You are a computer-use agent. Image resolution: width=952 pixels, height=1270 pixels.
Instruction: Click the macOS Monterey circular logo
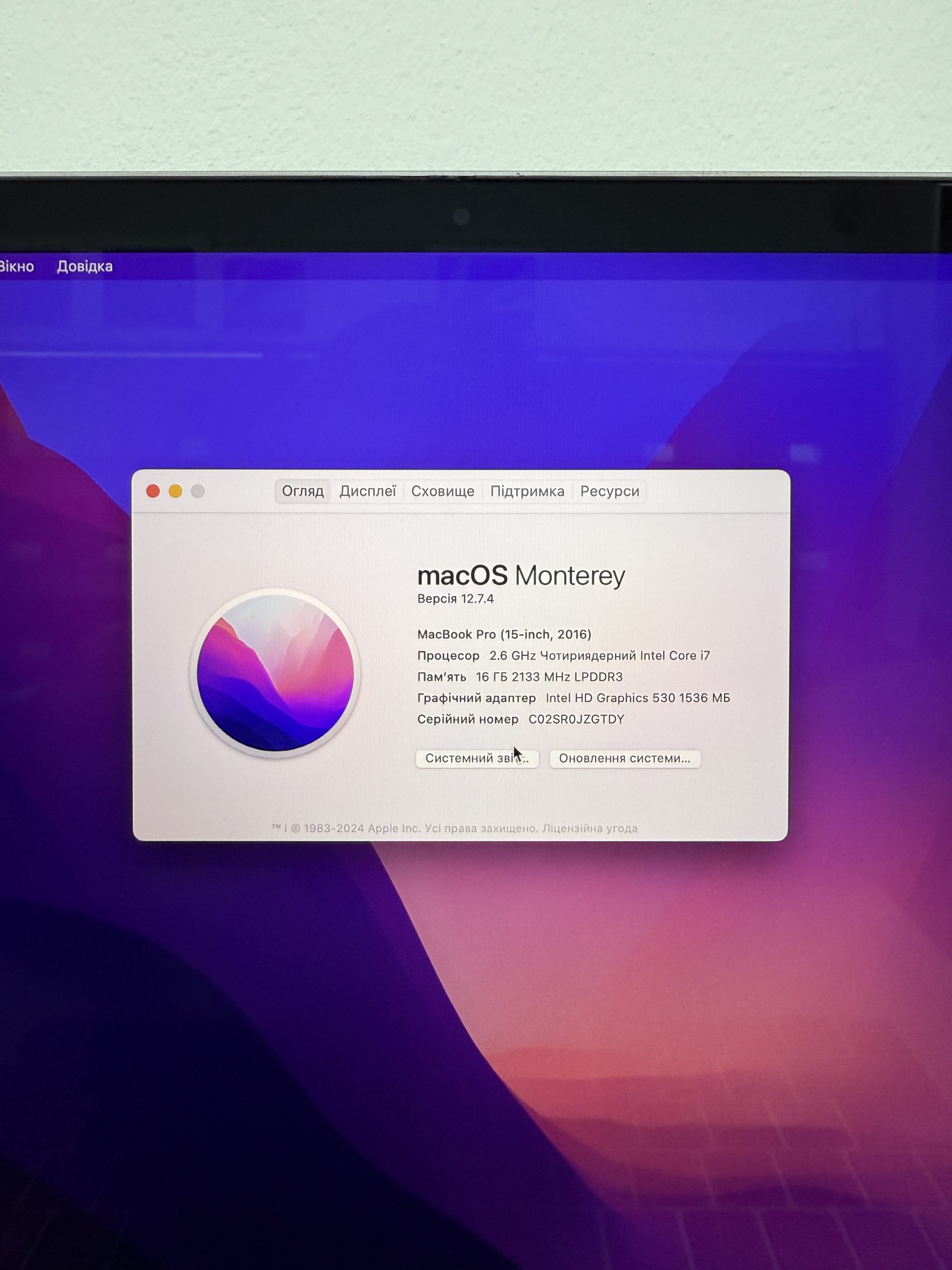(276, 673)
